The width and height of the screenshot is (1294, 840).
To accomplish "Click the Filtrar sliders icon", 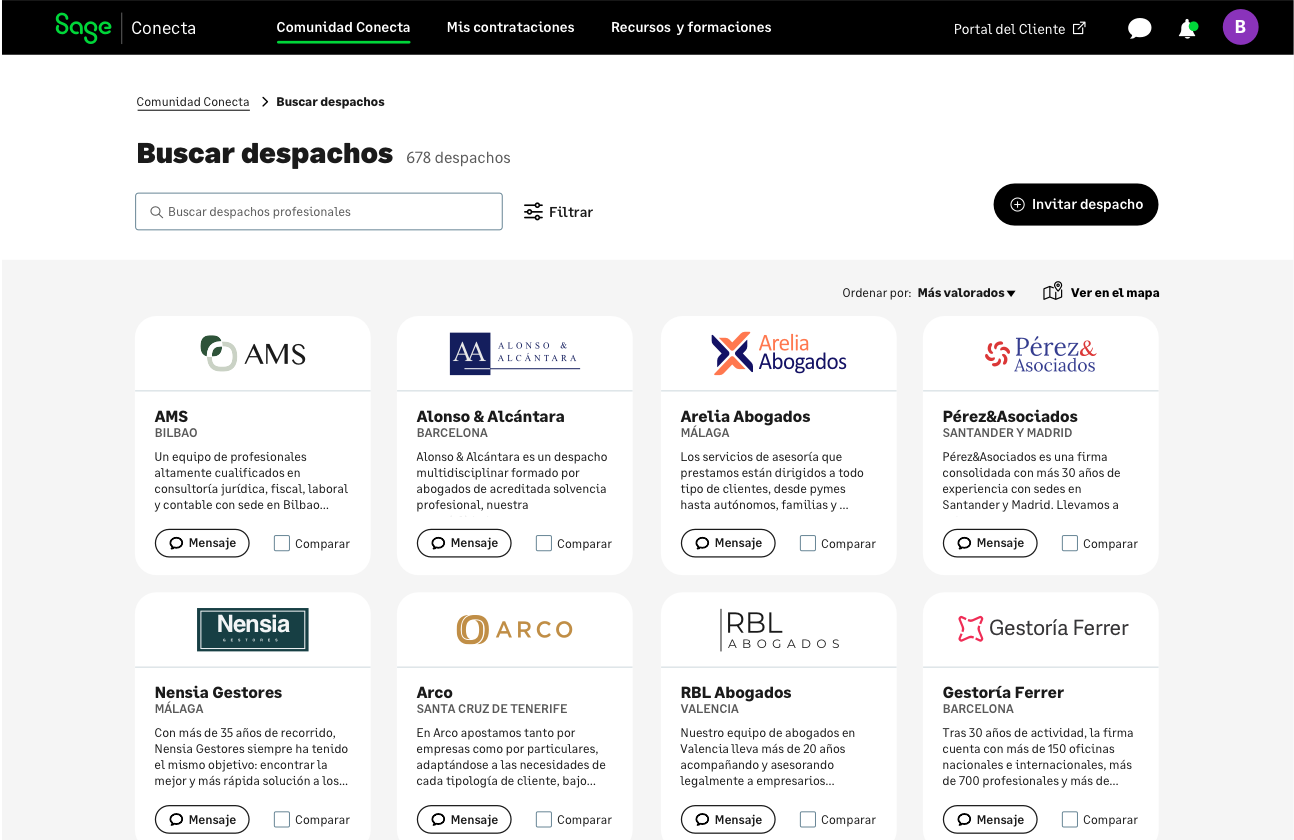I will tap(533, 212).
